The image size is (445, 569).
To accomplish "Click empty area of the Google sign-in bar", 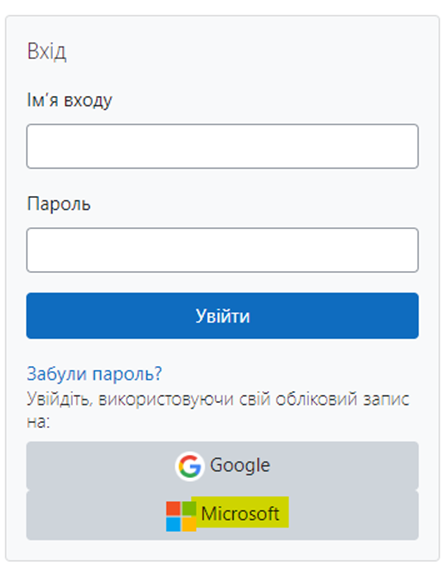I will (x=345, y=466).
